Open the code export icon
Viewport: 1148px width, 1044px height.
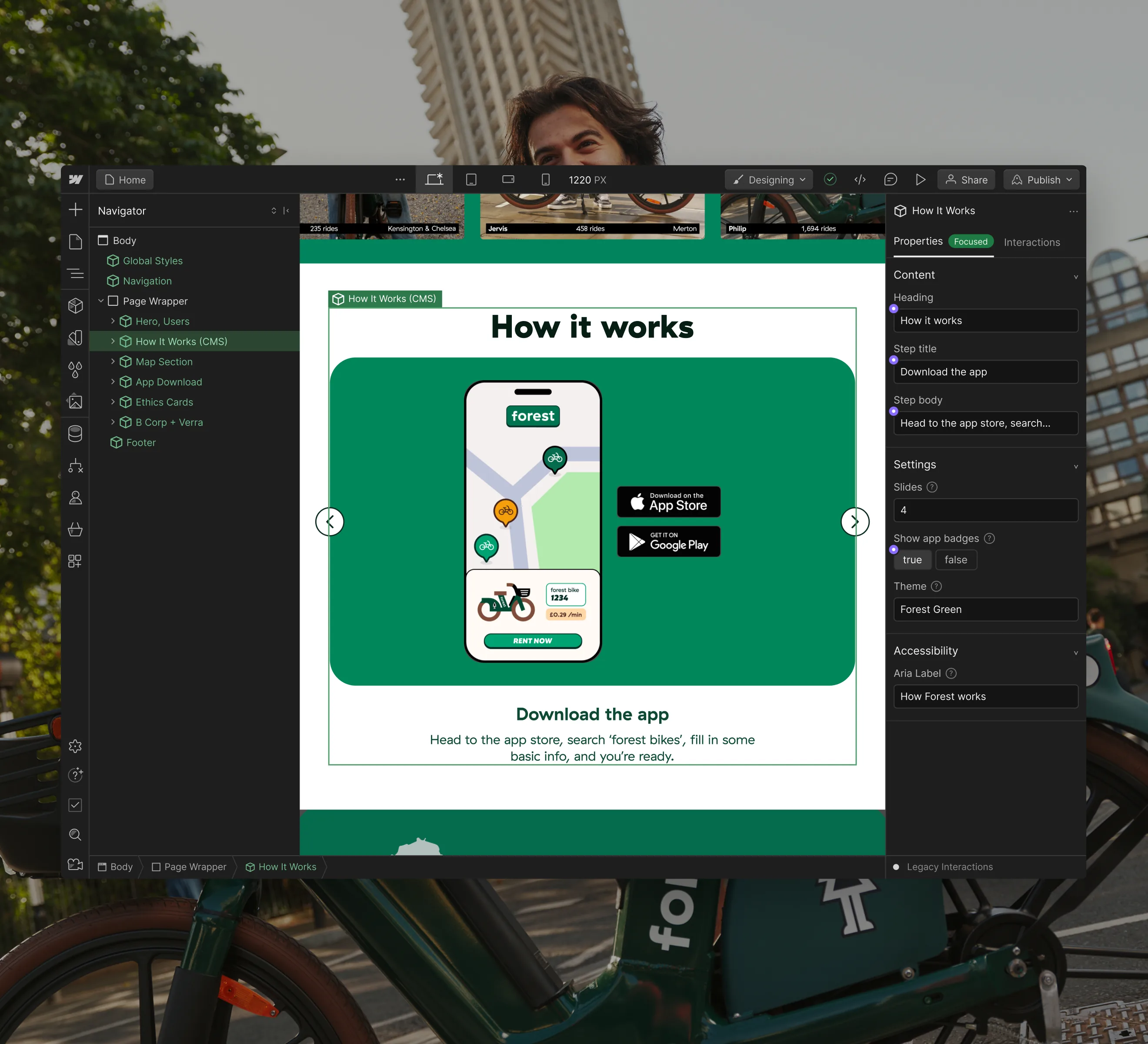pyautogui.click(x=860, y=180)
